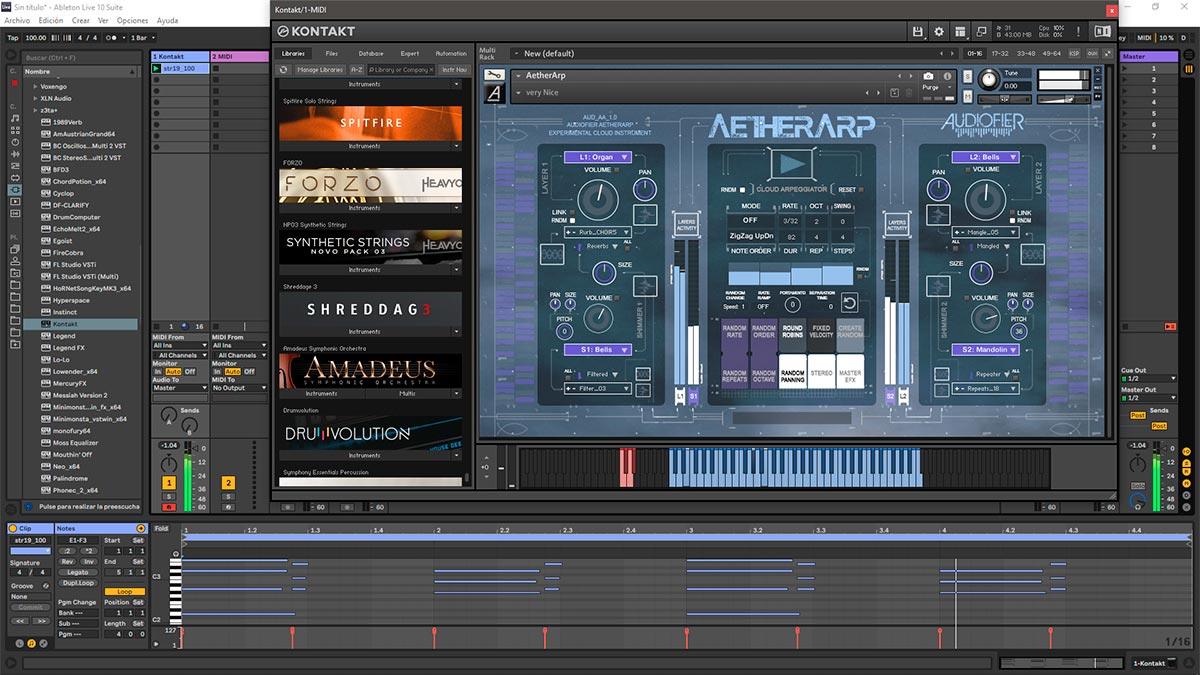Open the Rvrb_CHOIRS preset dropdown

(597, 232)
